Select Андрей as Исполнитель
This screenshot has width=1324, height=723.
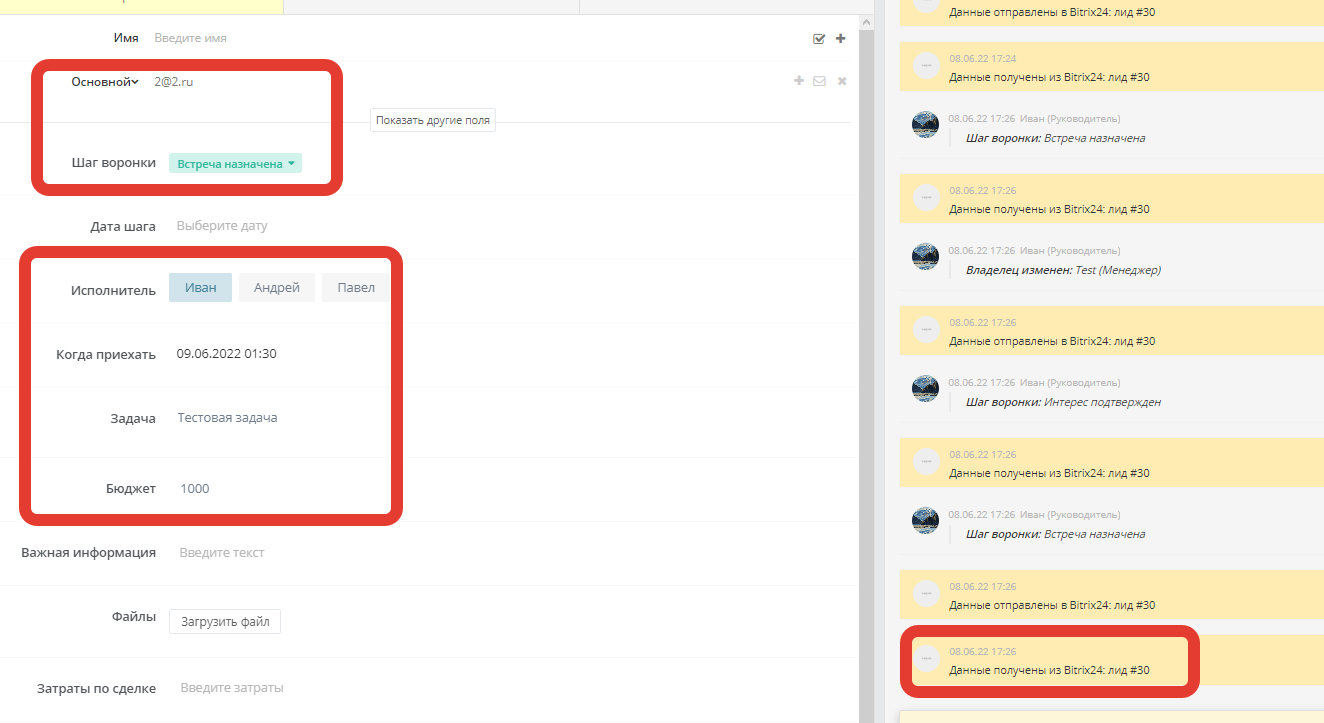click(x=277, y=287)
